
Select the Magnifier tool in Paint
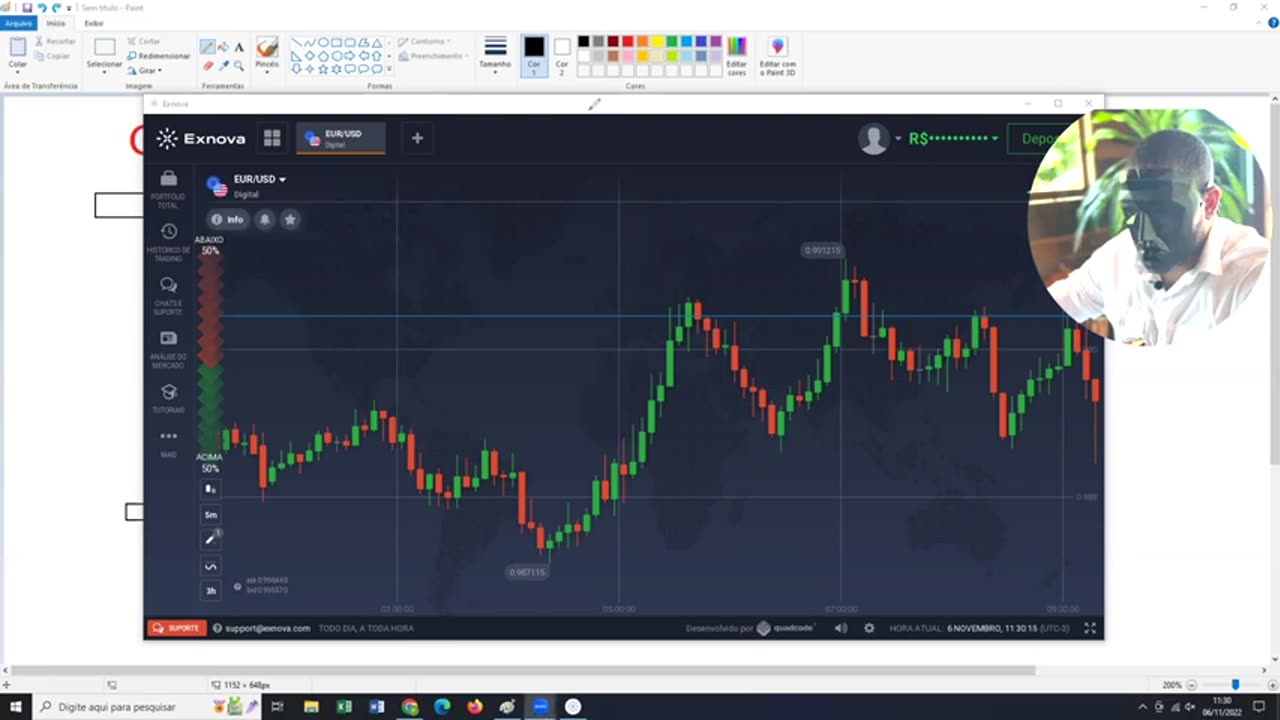(x=239, y=65)
